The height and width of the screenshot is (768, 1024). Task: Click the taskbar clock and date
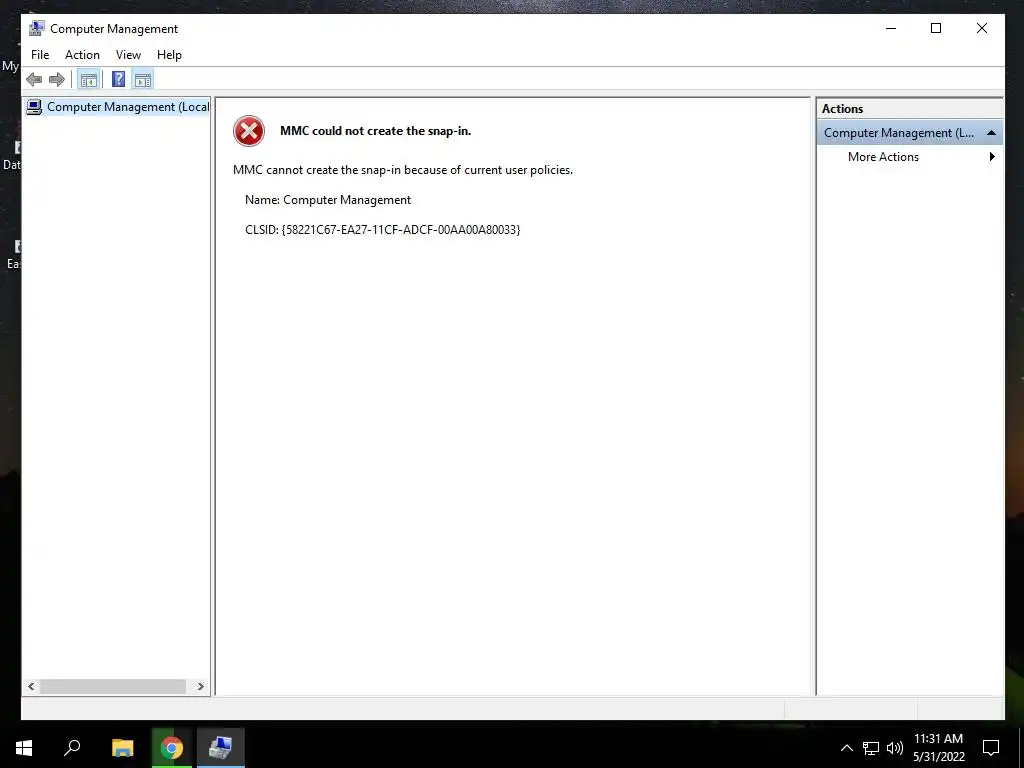[x=938, y=748]
